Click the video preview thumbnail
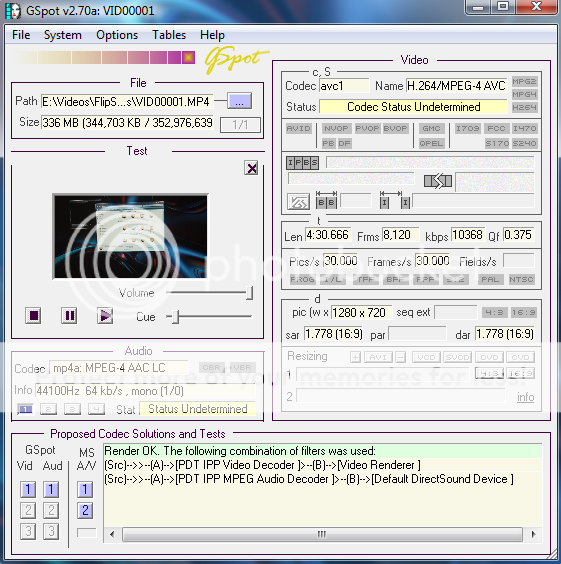 coord(130,236)
